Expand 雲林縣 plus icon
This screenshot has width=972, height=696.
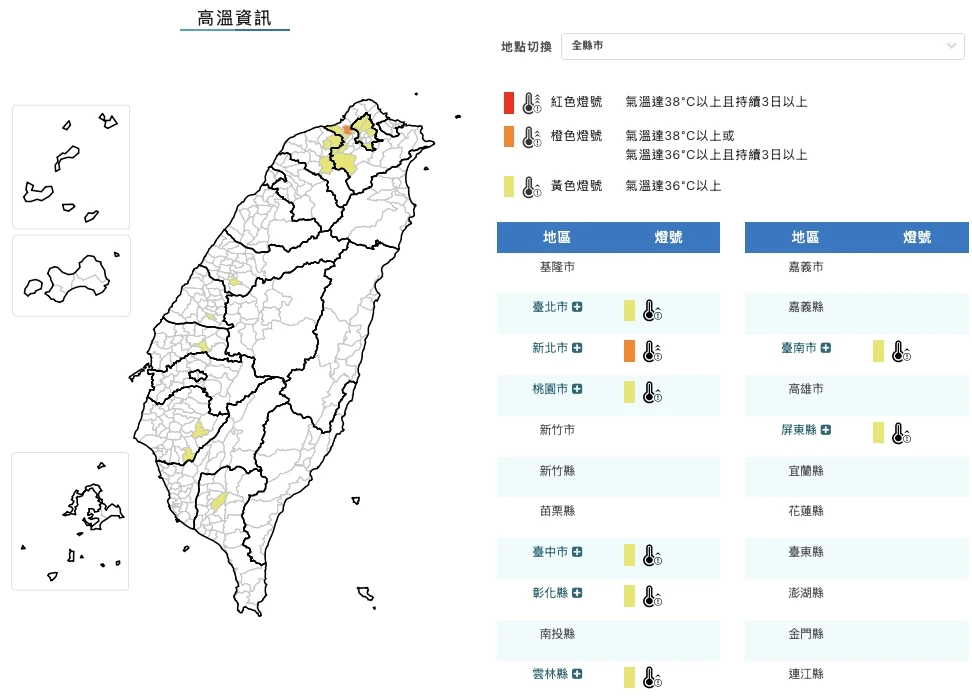[x=577, y=674]
